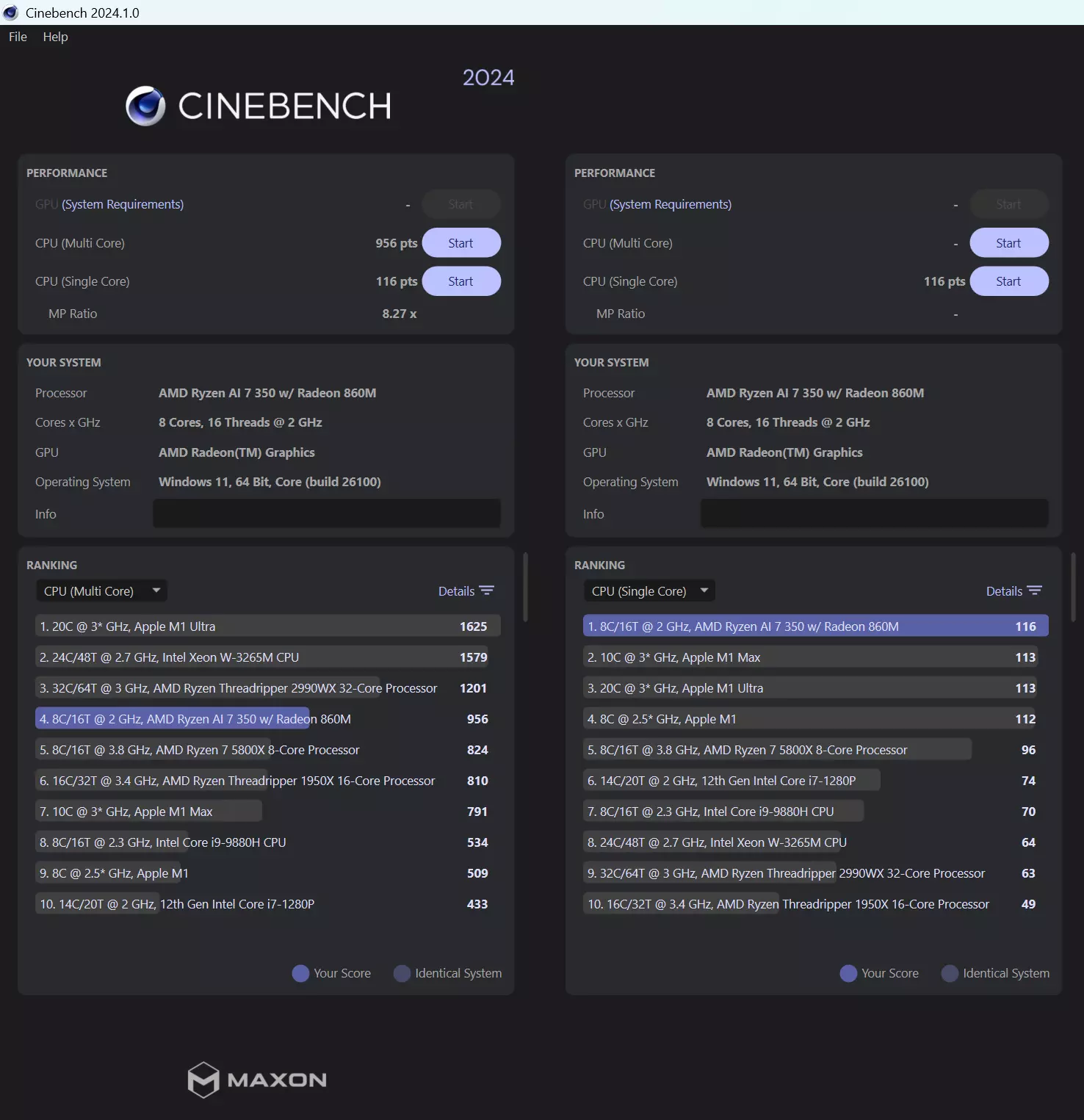The height and width of the screenshot is (1120, 1084).
Task: Select the Core i9-9880H 70 single-core row
Action: 816,812
